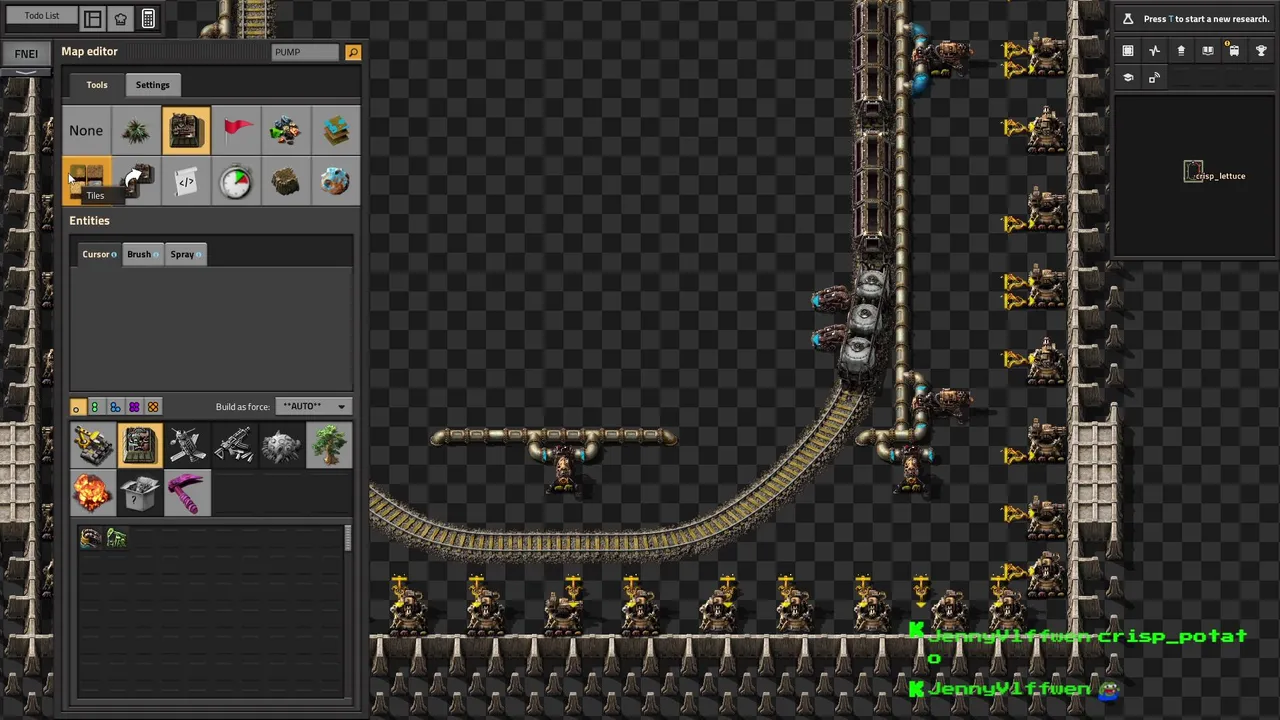1280x720 pixels.
Task: Click the orange magnifier search button
Action: pos(352,52)
